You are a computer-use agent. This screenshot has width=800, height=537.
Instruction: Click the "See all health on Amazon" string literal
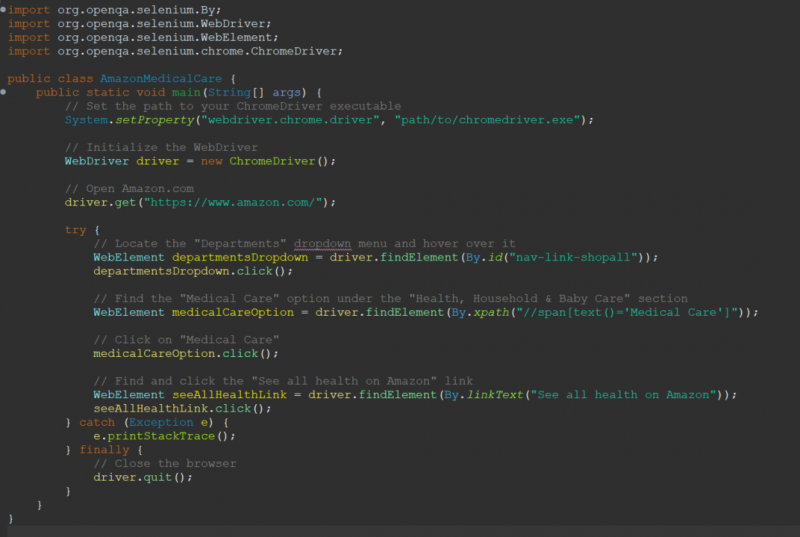coord(623,395)
